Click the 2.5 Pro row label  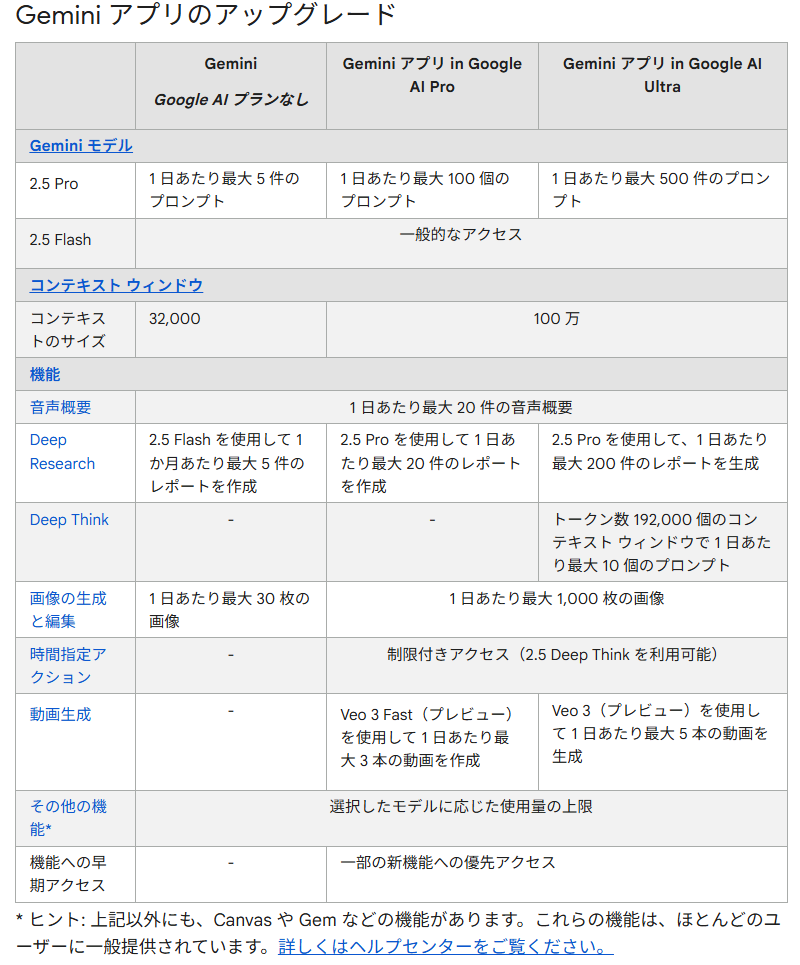(54, 184)
